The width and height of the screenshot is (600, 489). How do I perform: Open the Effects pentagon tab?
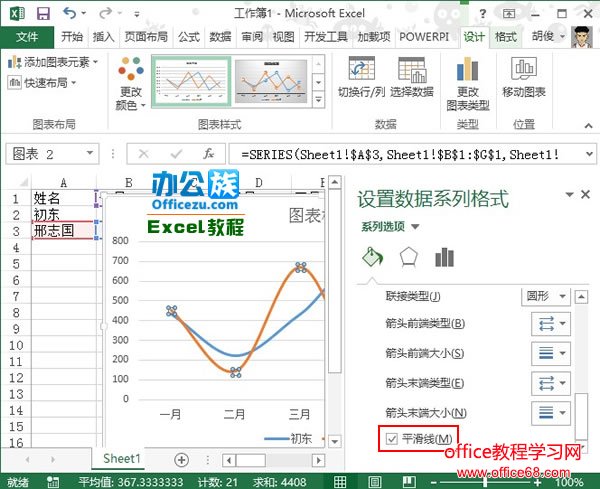coord(408,257)
